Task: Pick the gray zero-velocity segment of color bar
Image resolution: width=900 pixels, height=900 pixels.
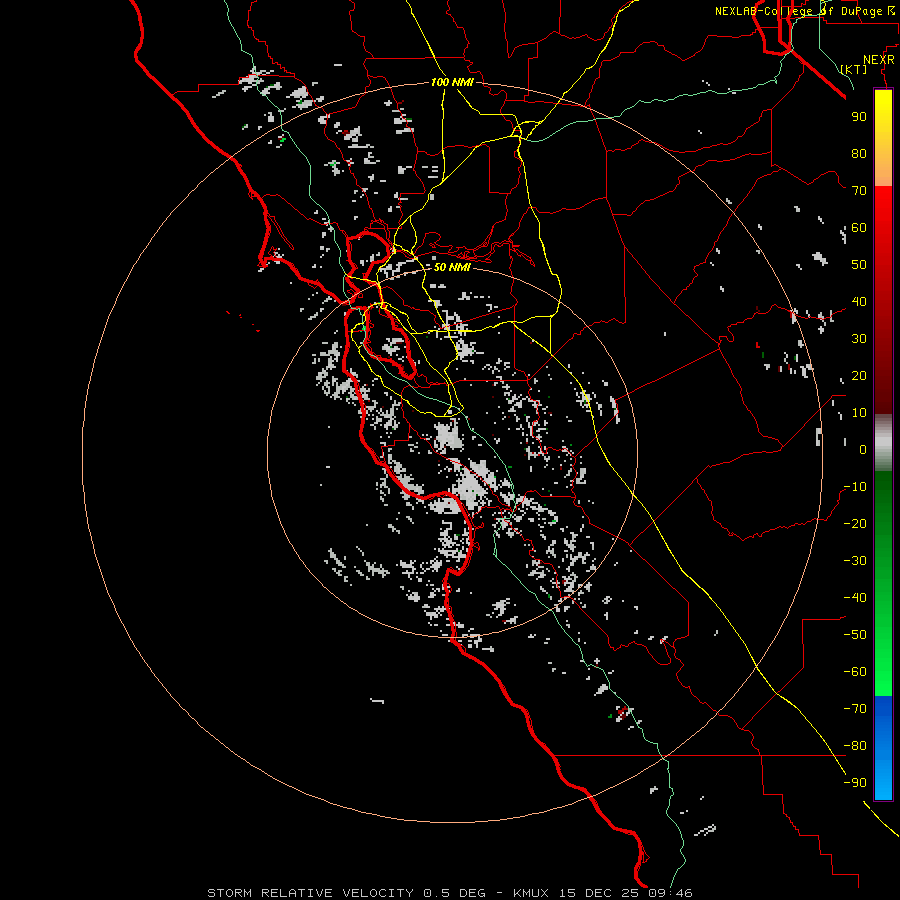Action: [883, 442]
